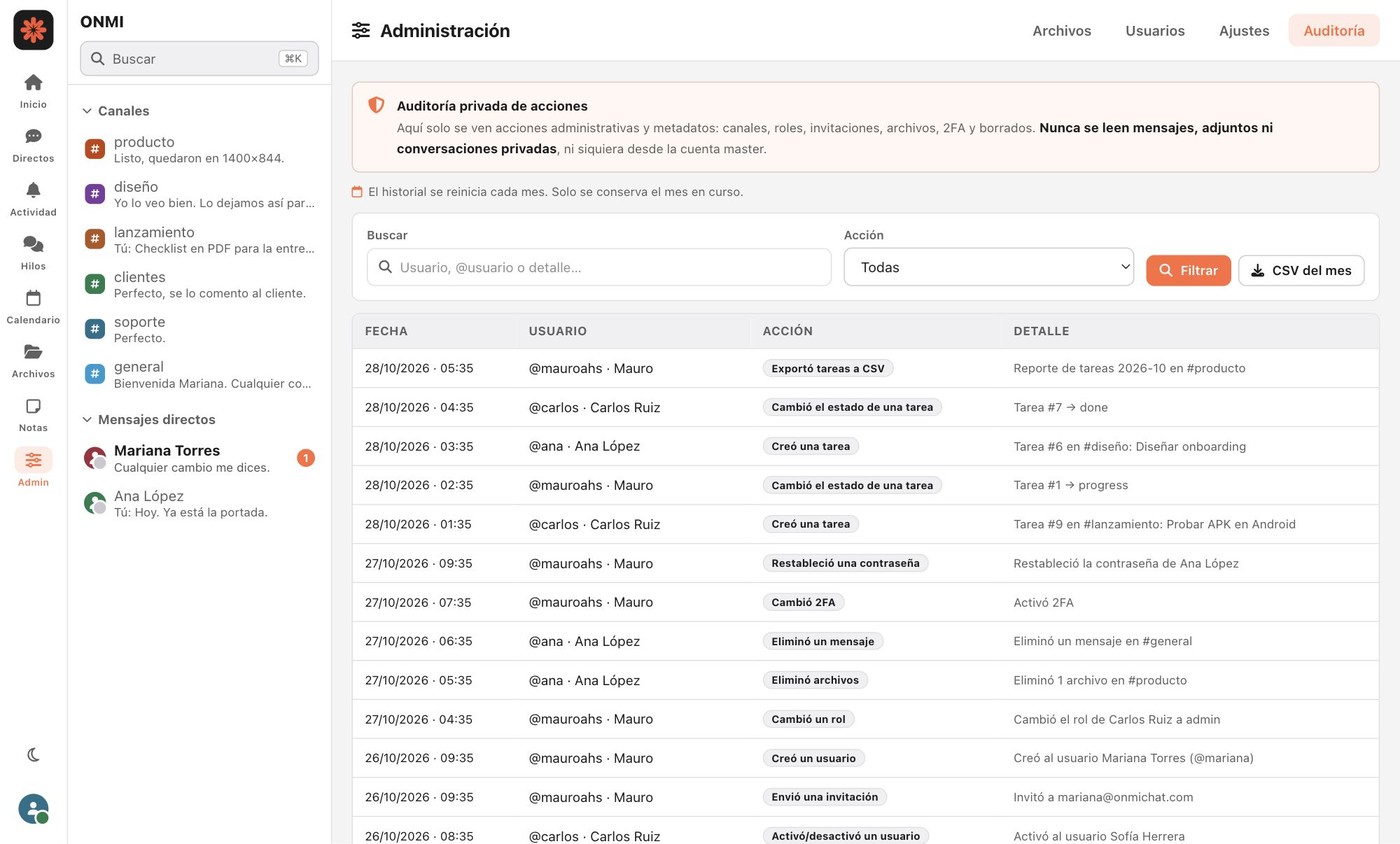Click the Filtrar button
Screen dimensions: 1400x844
coord(1188,270)
